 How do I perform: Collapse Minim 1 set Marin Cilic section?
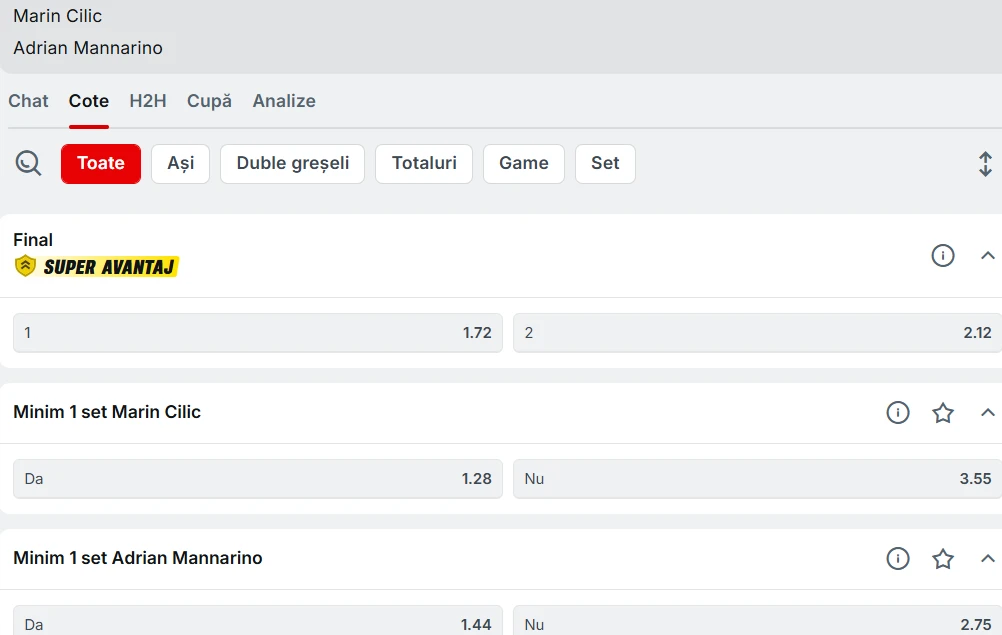coord(987,413)
